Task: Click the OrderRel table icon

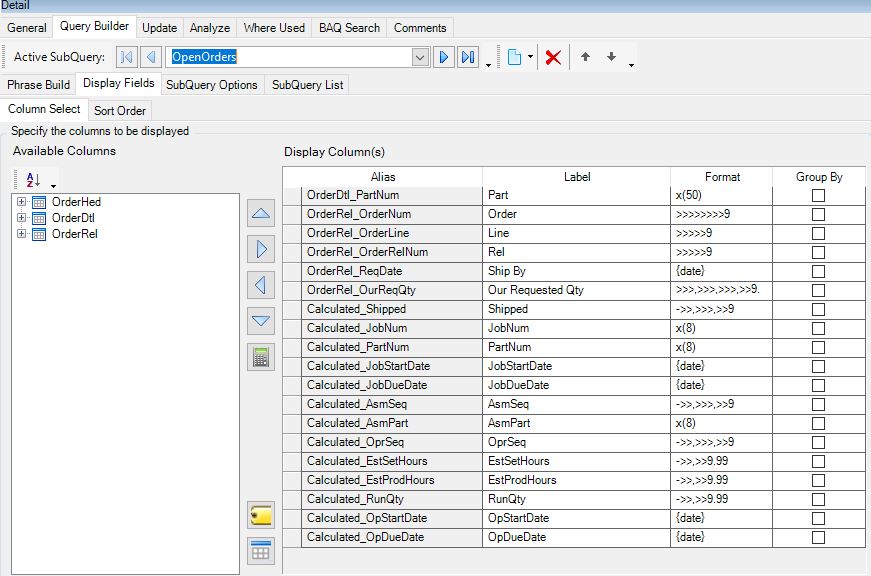Action: [39, 234]
